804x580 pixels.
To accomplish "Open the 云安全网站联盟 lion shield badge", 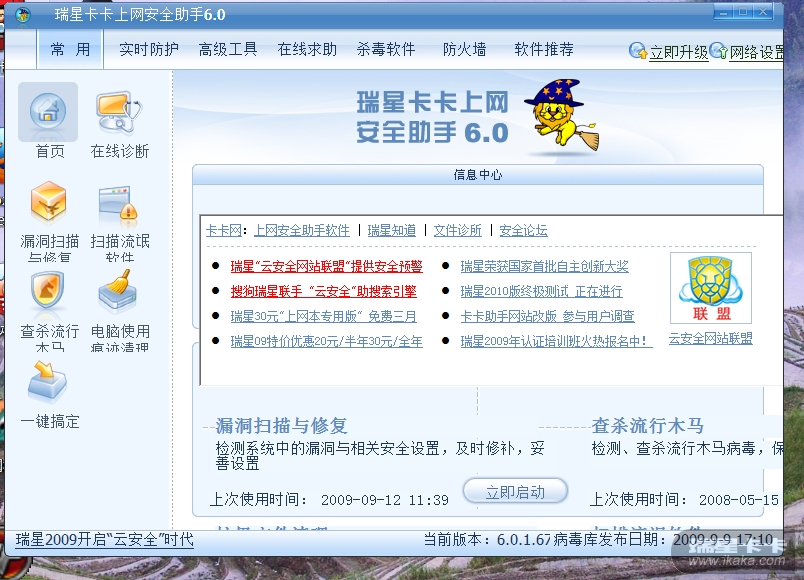I will (x=711, y=288).
